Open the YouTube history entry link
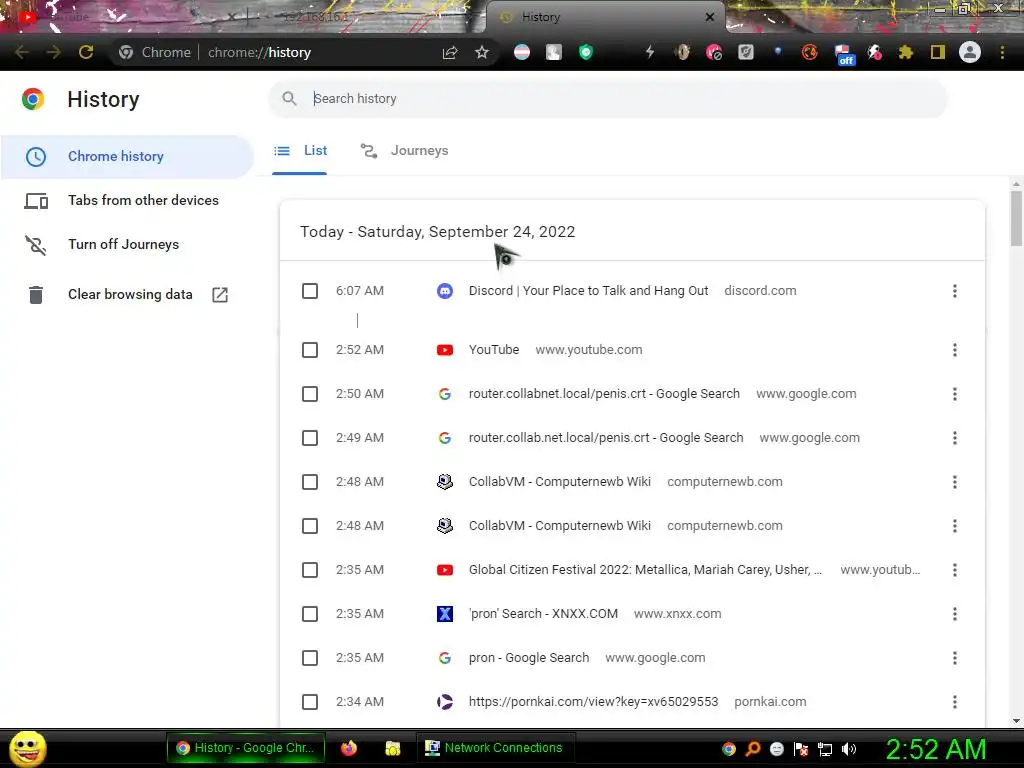Screen dimensions: 1024x768 (x=494, y=350)
